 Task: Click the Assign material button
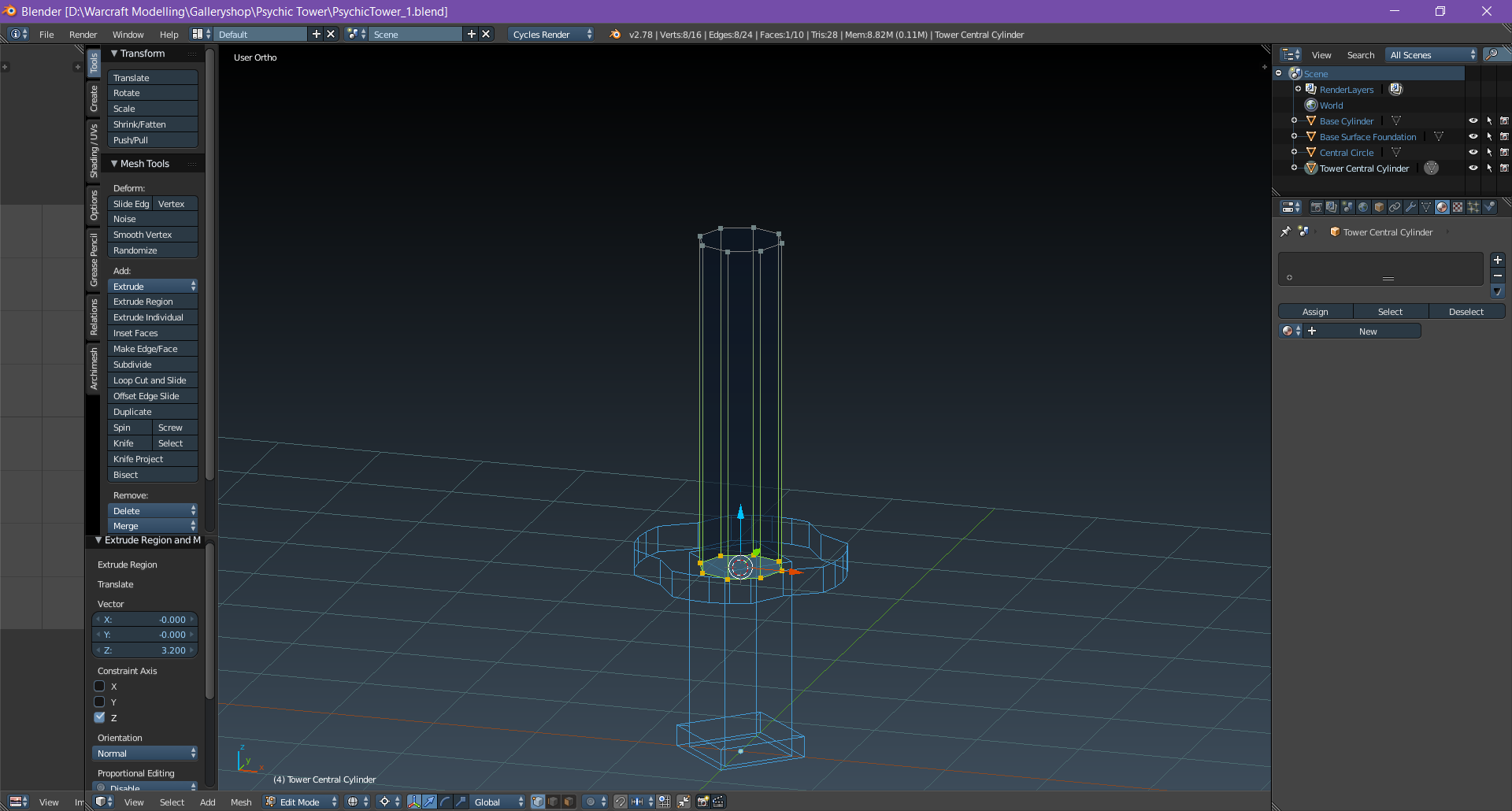1315,311
